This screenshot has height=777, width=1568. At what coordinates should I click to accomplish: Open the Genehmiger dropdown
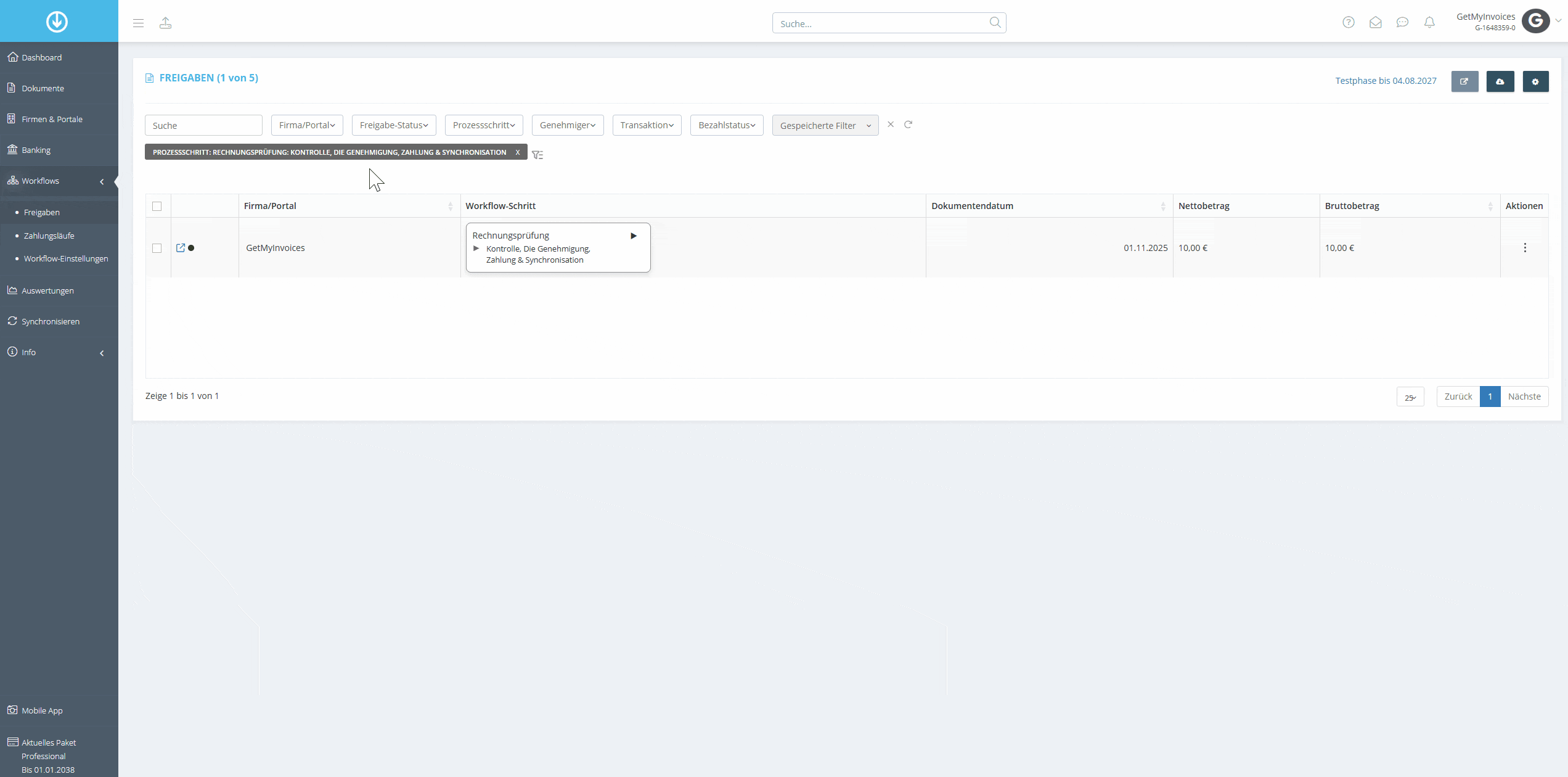coord(568,125)
